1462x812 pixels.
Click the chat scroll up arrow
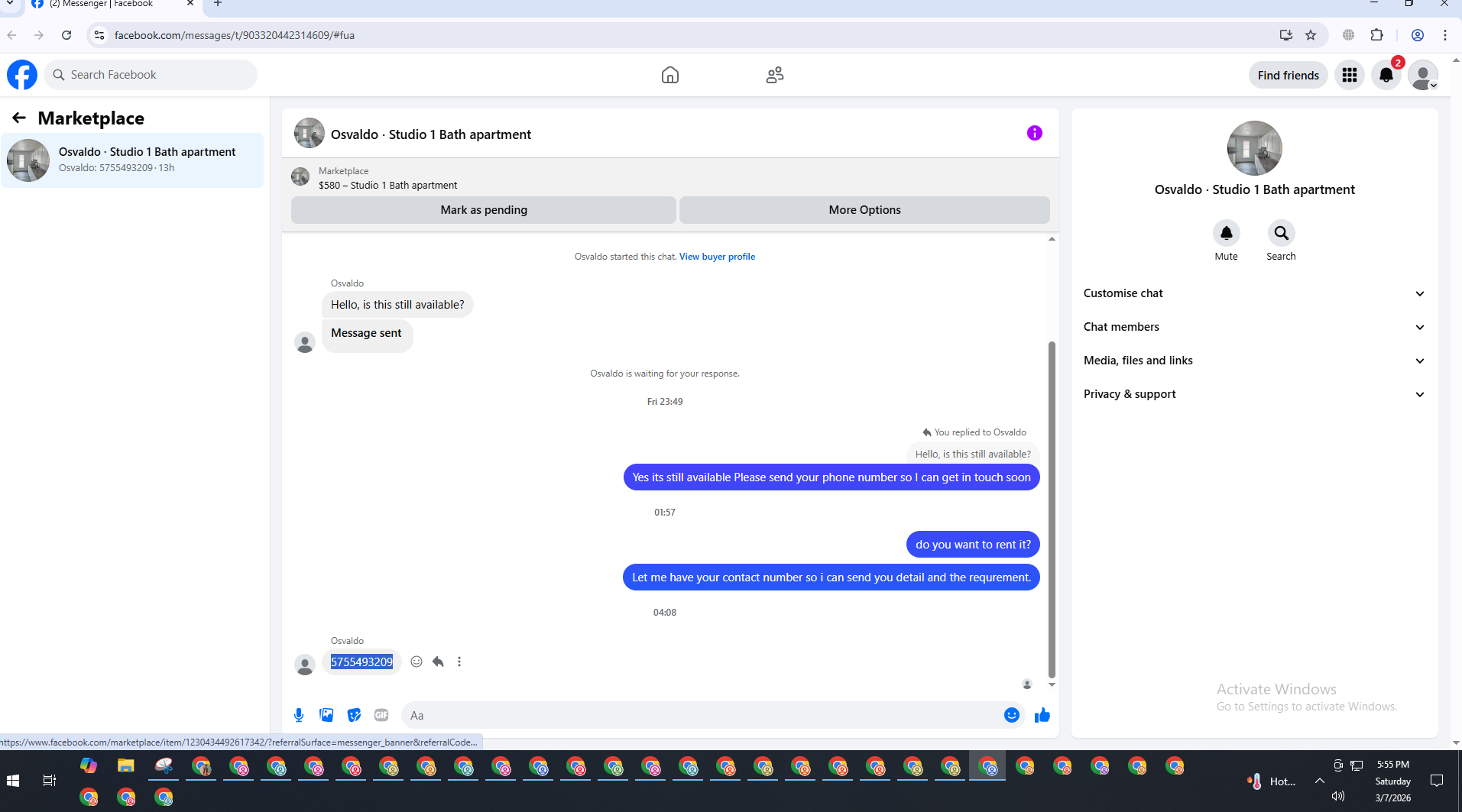[x=1052, y=239]
